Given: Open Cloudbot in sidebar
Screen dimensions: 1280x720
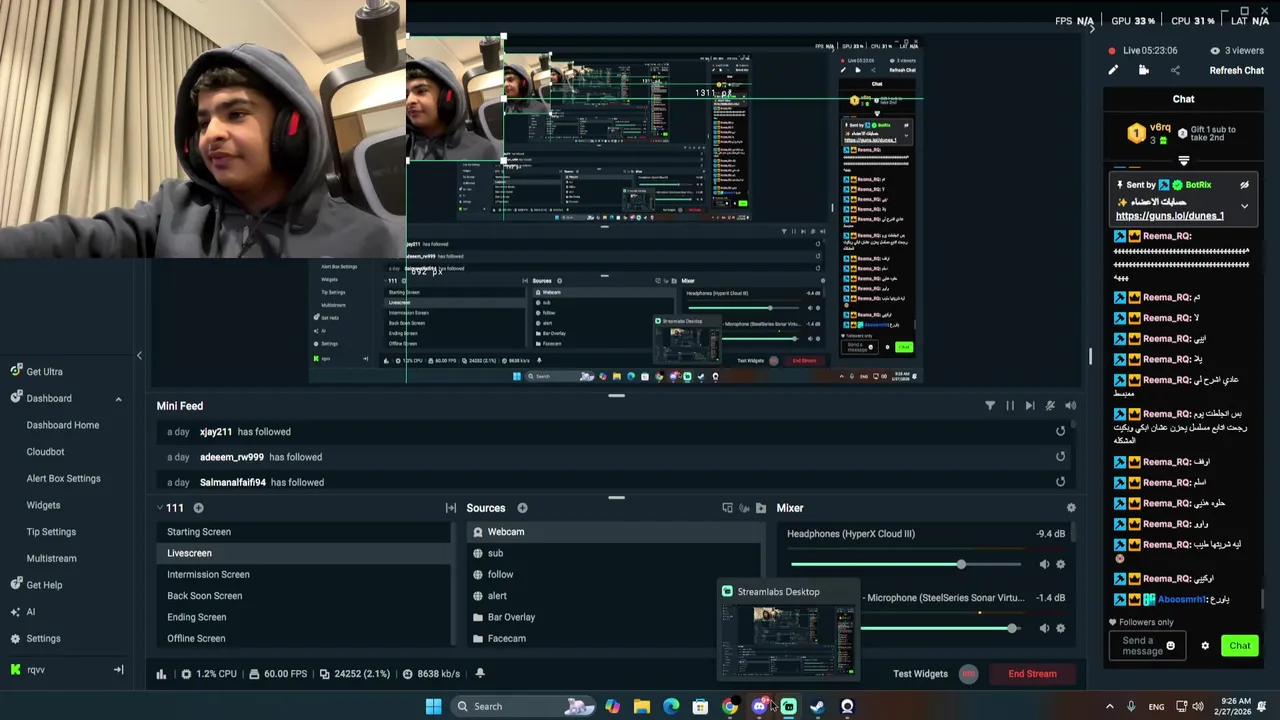Looking at the screenshot, I should coord(45,452).
